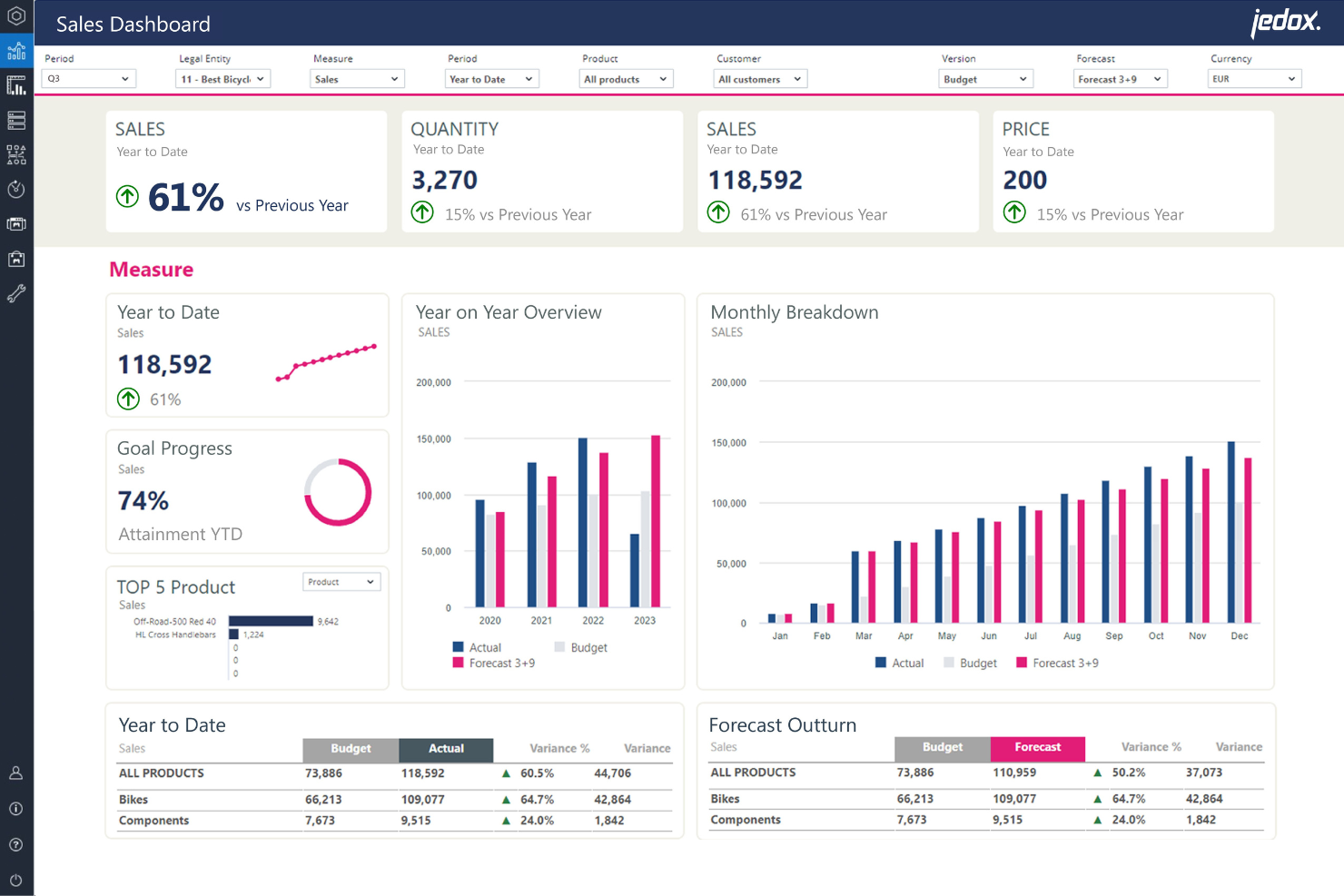Click green up arrow in PRICE card

click(1014, 212)
